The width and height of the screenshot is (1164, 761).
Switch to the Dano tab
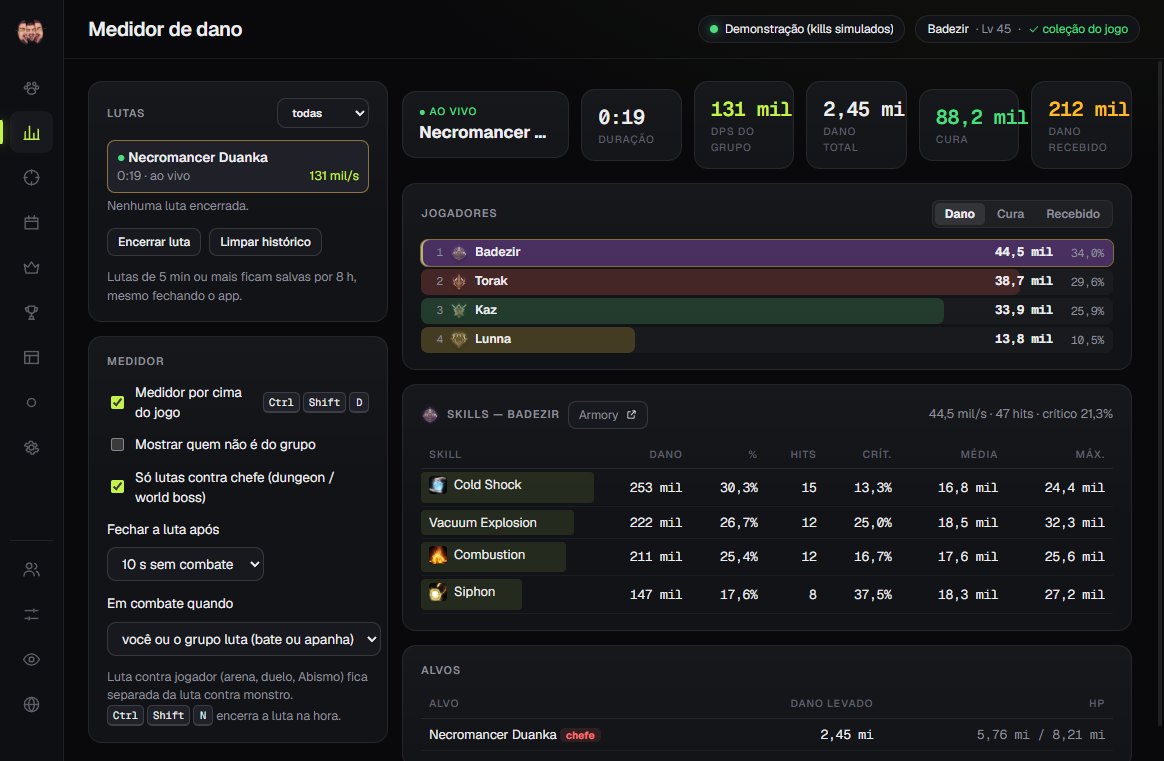coord(959,214)
